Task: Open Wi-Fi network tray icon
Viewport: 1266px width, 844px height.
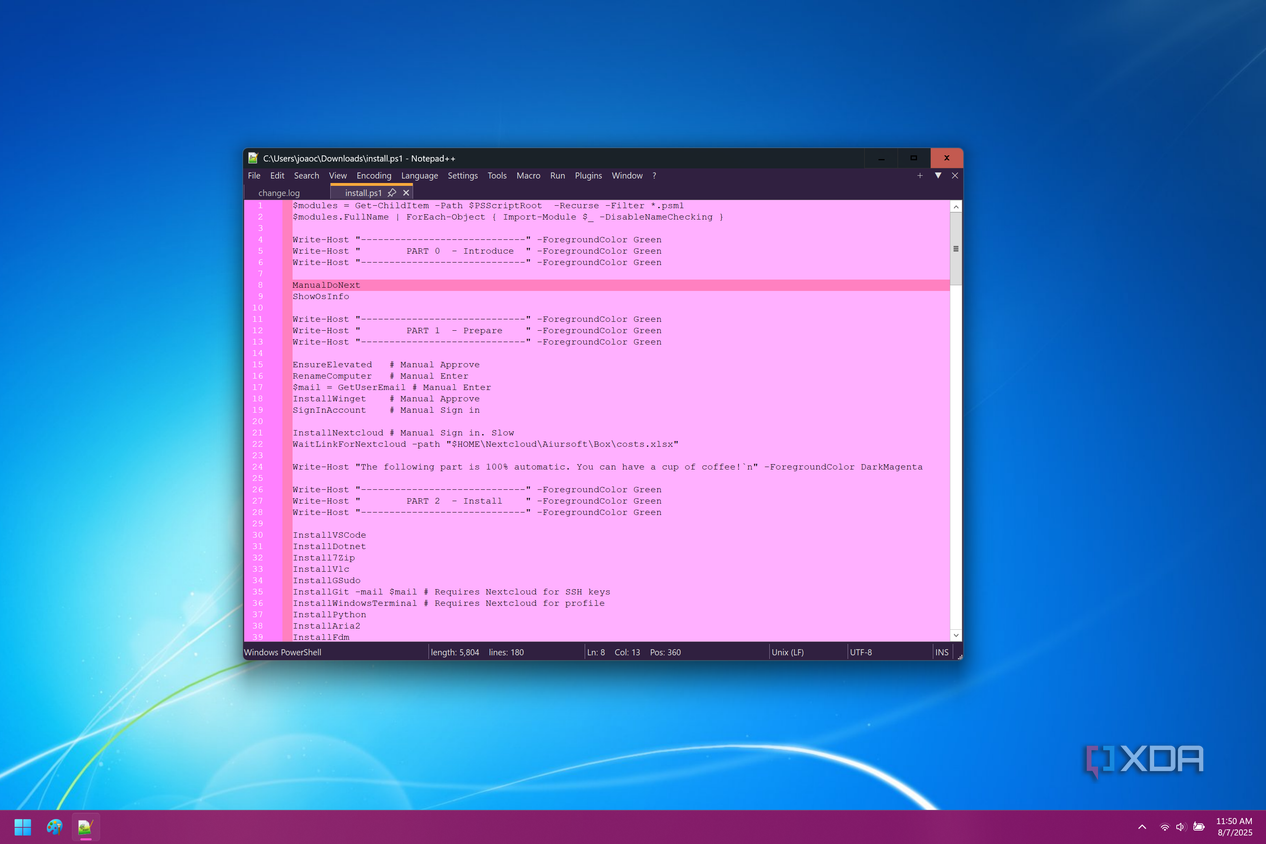Action: 1165,827
